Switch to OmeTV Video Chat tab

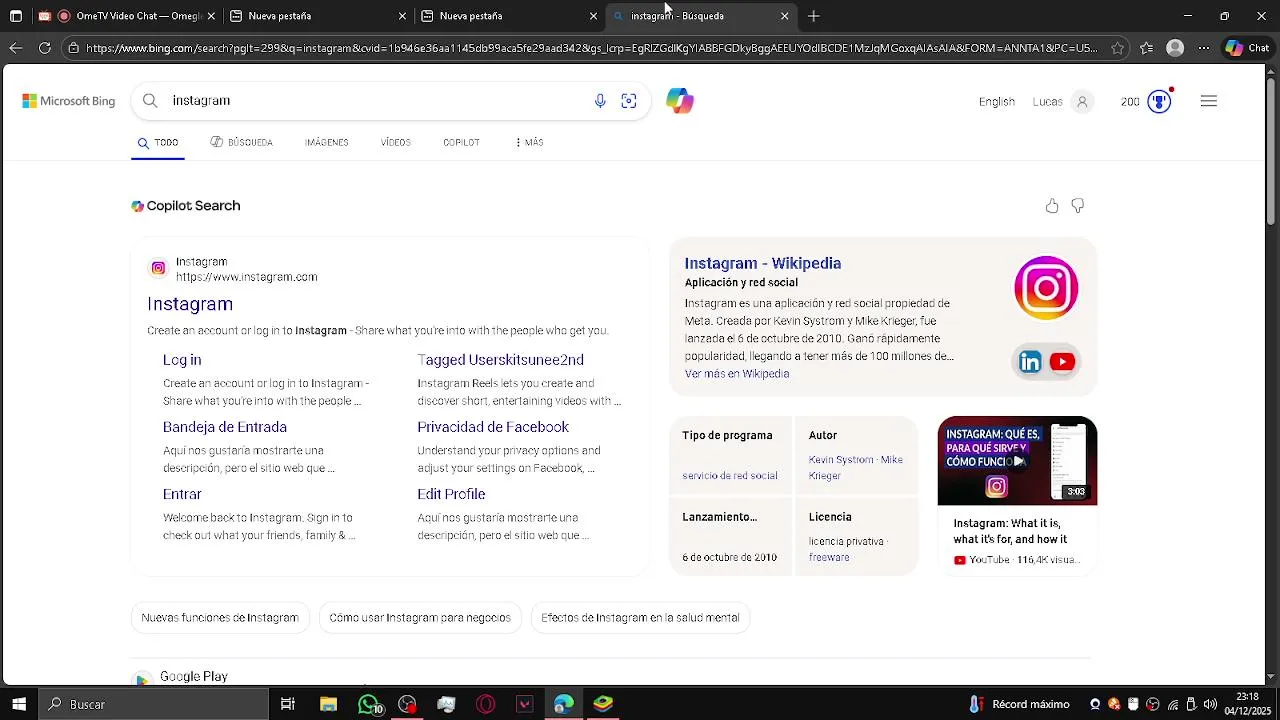(x=125, y=16)
